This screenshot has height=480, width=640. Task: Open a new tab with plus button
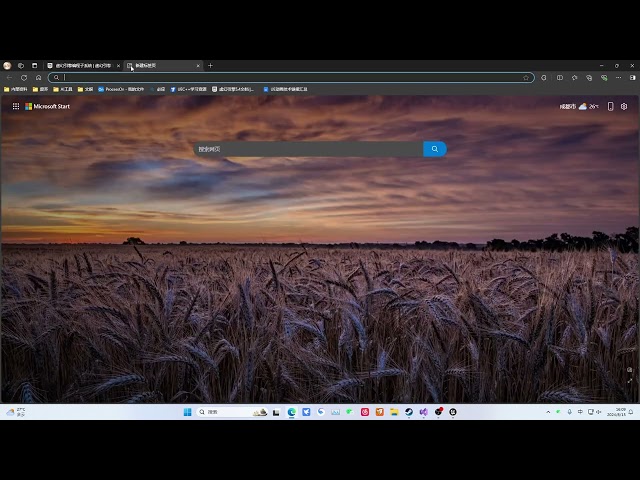[x=210, y=65]
